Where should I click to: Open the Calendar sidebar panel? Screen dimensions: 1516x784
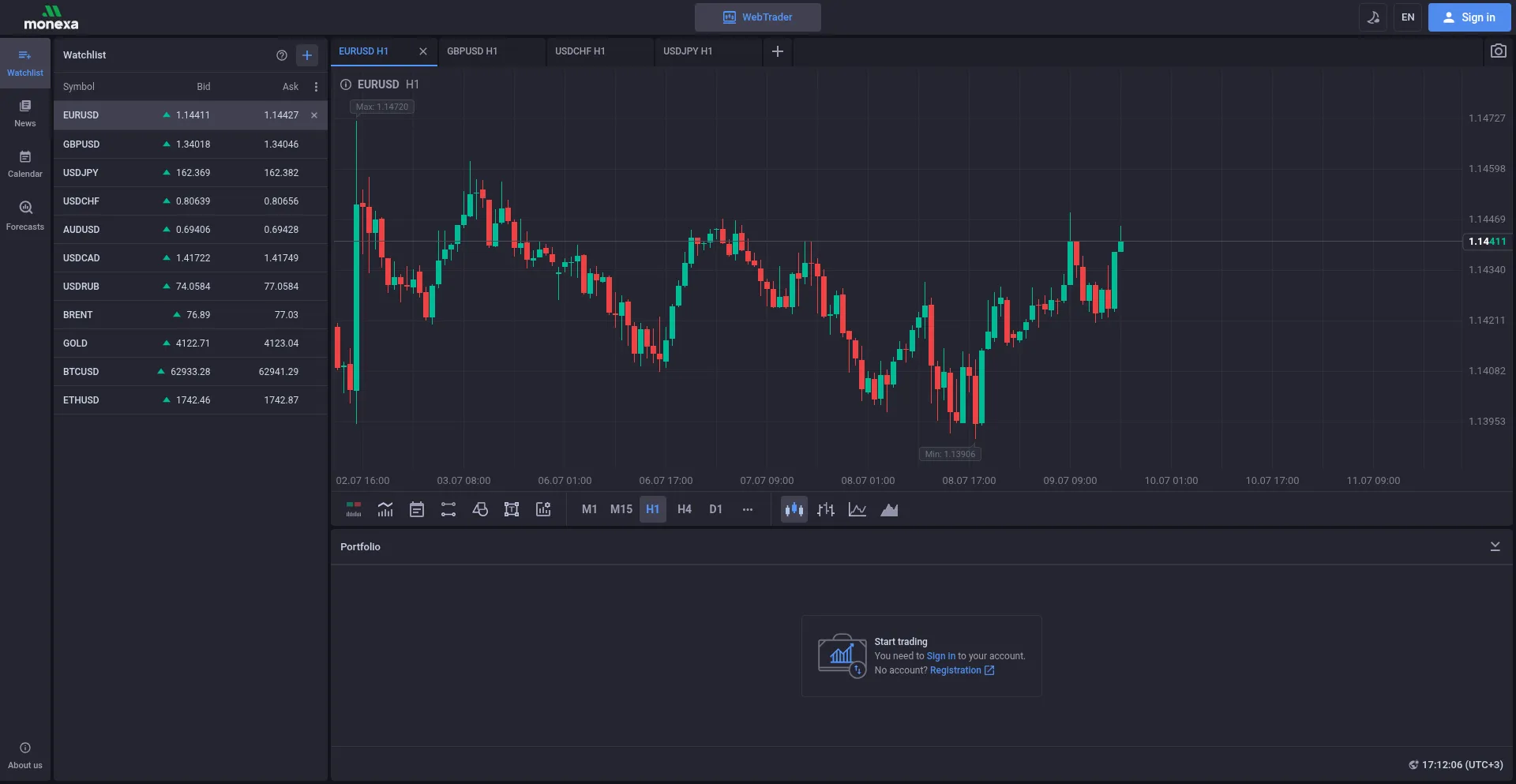pyautogui.click(x=25, y=164)
